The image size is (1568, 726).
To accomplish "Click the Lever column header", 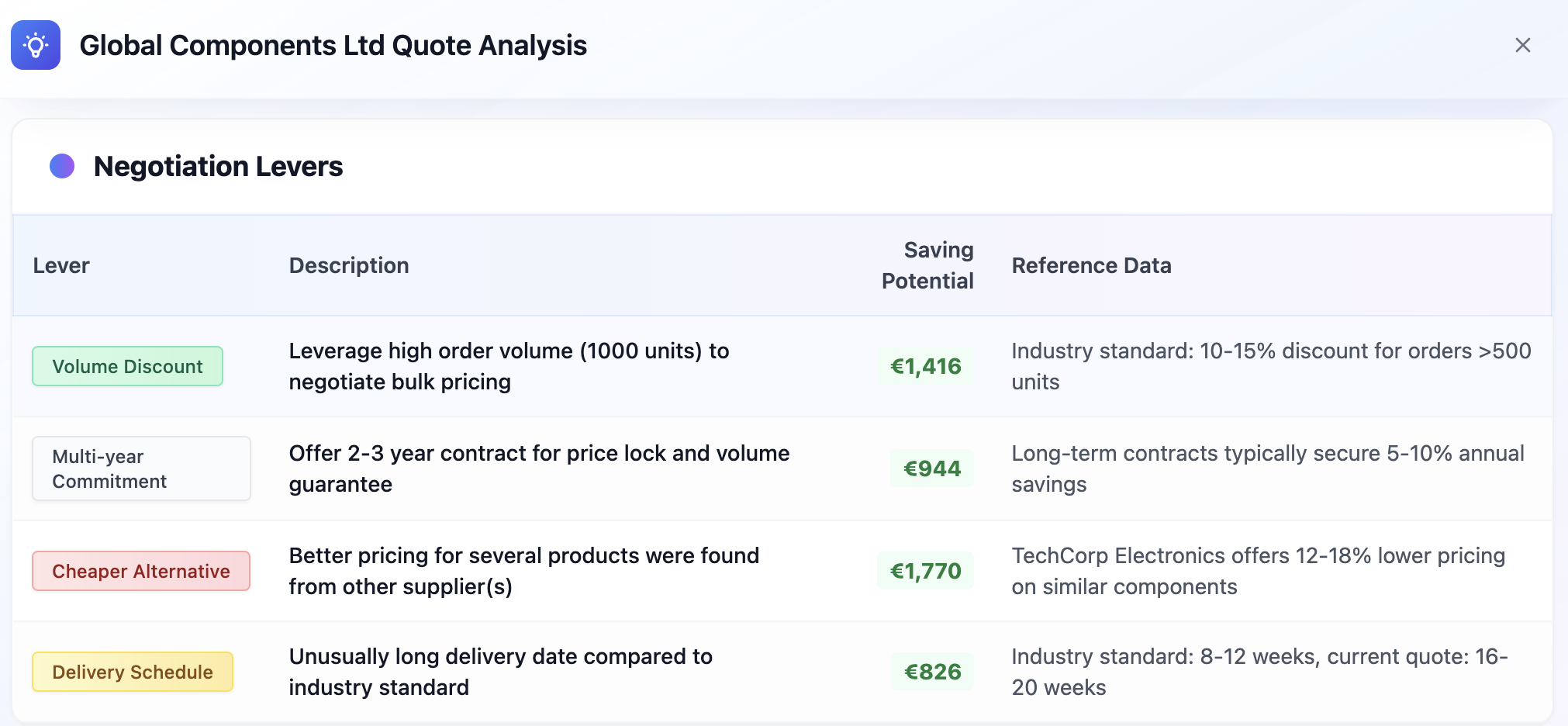I will tap(61, 265).
